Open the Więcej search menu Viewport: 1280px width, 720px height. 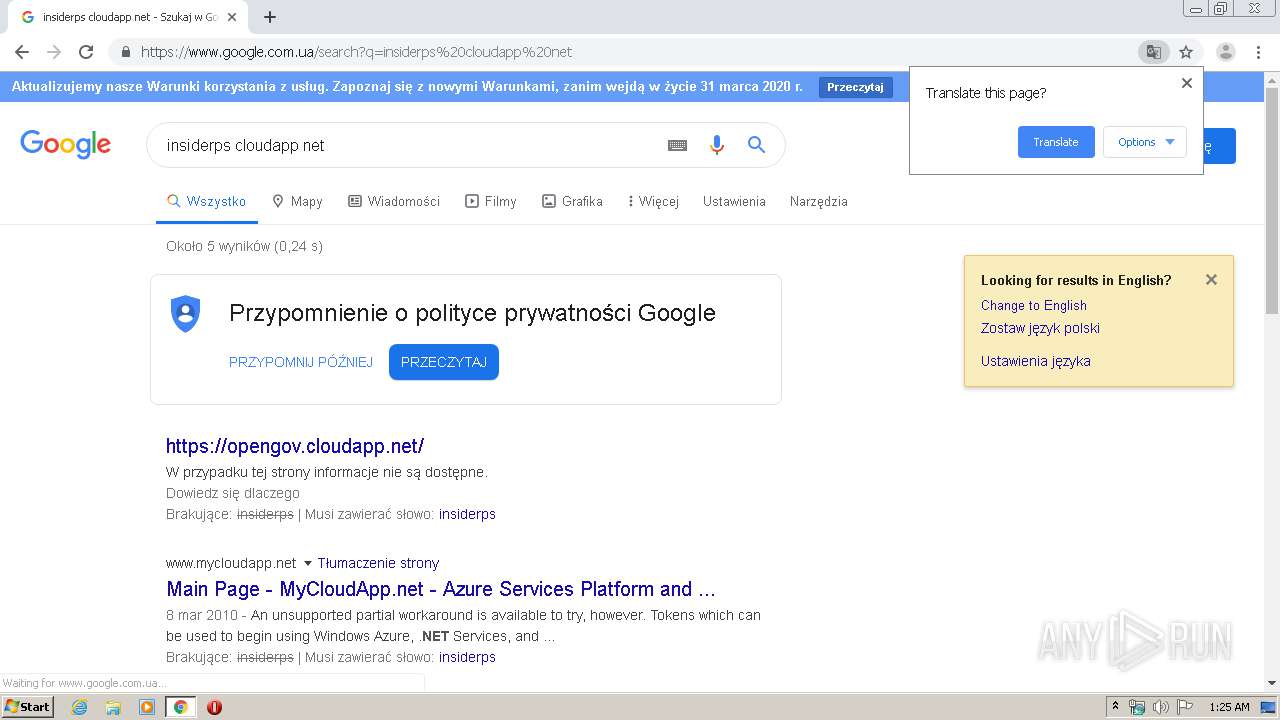(653, 201)
